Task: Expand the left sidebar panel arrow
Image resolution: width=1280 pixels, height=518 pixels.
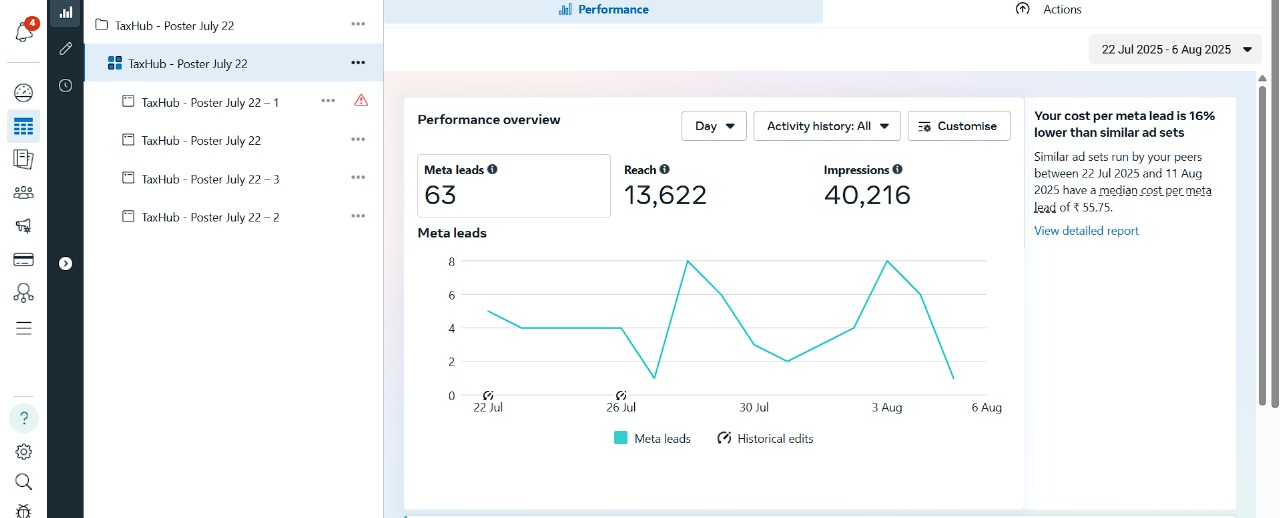Action: pyautogui.click(x=66, y=263)
